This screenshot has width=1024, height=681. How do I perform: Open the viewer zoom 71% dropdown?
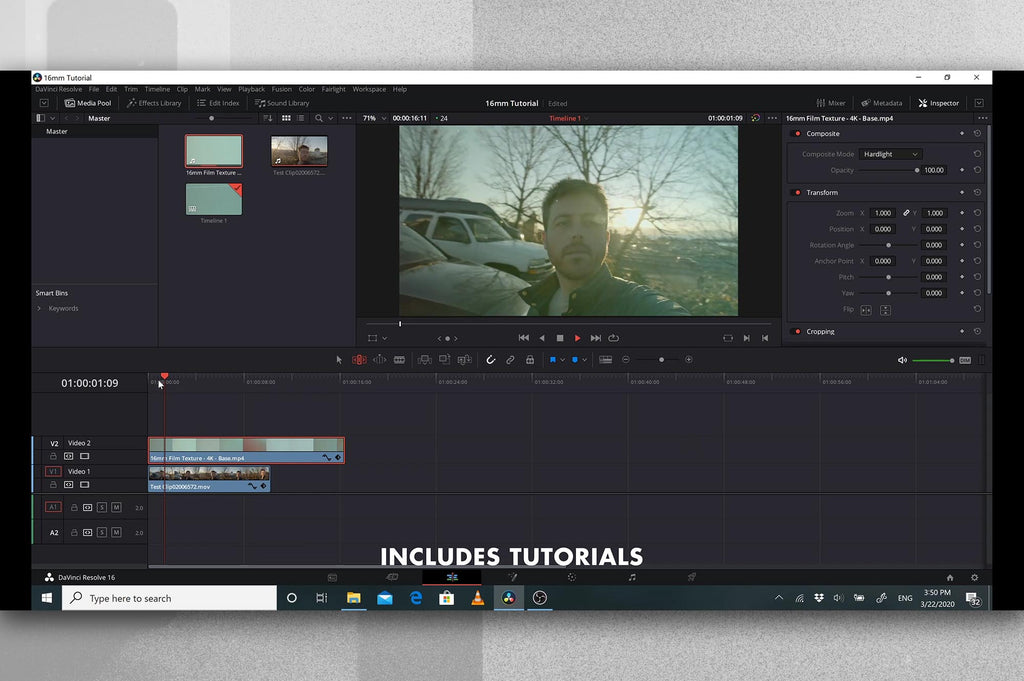(372, 118)
